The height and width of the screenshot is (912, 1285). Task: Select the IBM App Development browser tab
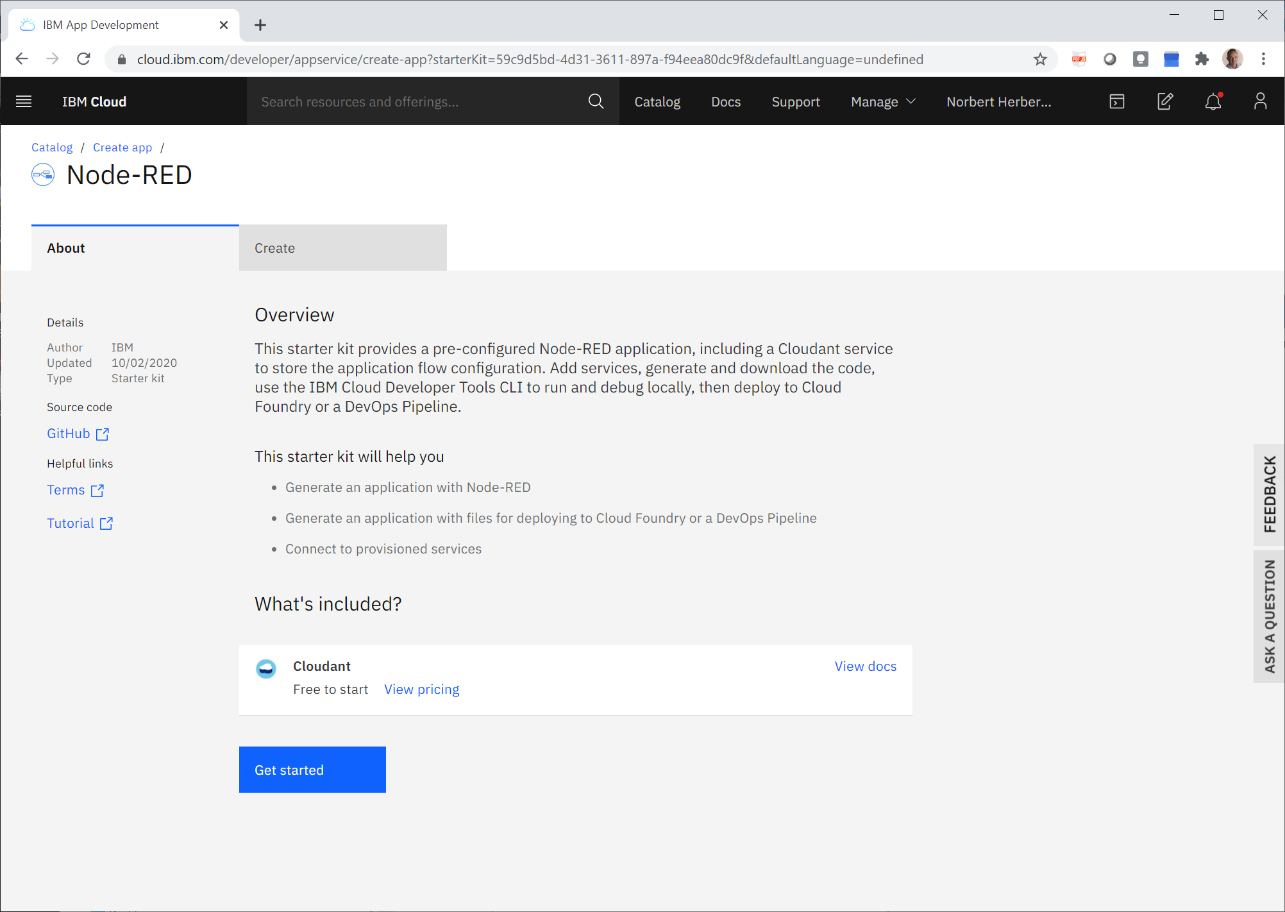123,25
